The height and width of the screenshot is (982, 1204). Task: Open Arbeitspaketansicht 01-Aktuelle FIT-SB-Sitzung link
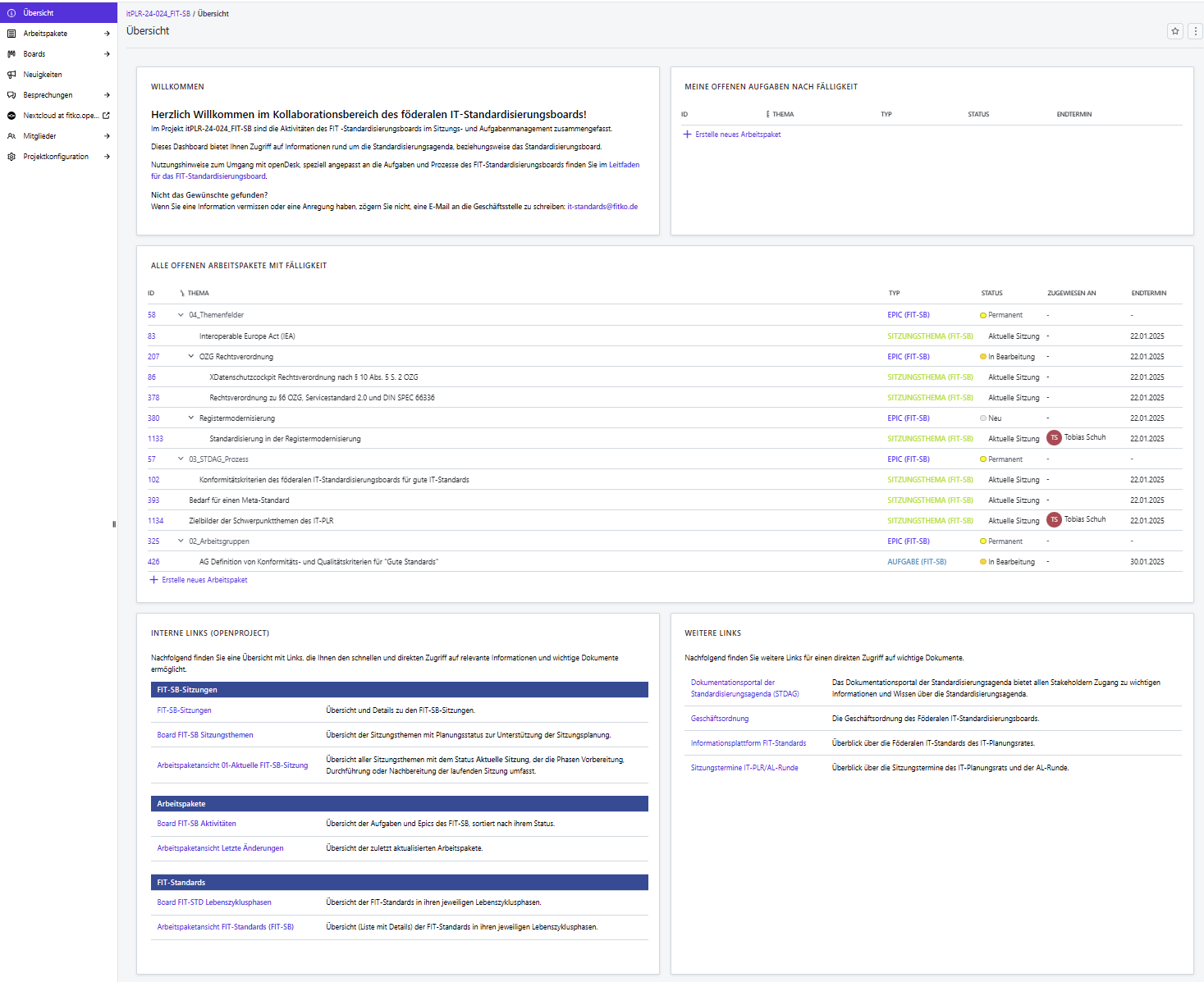232,765
